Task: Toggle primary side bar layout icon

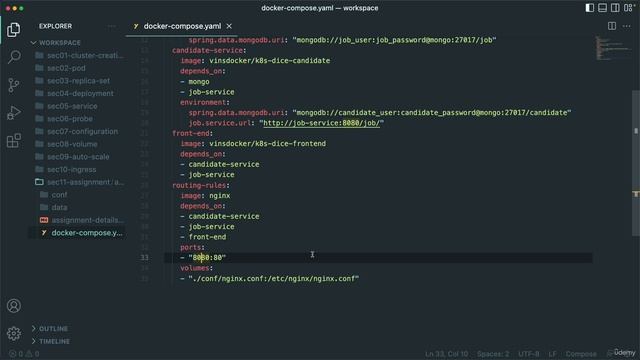Action: (x=589, y=8)
